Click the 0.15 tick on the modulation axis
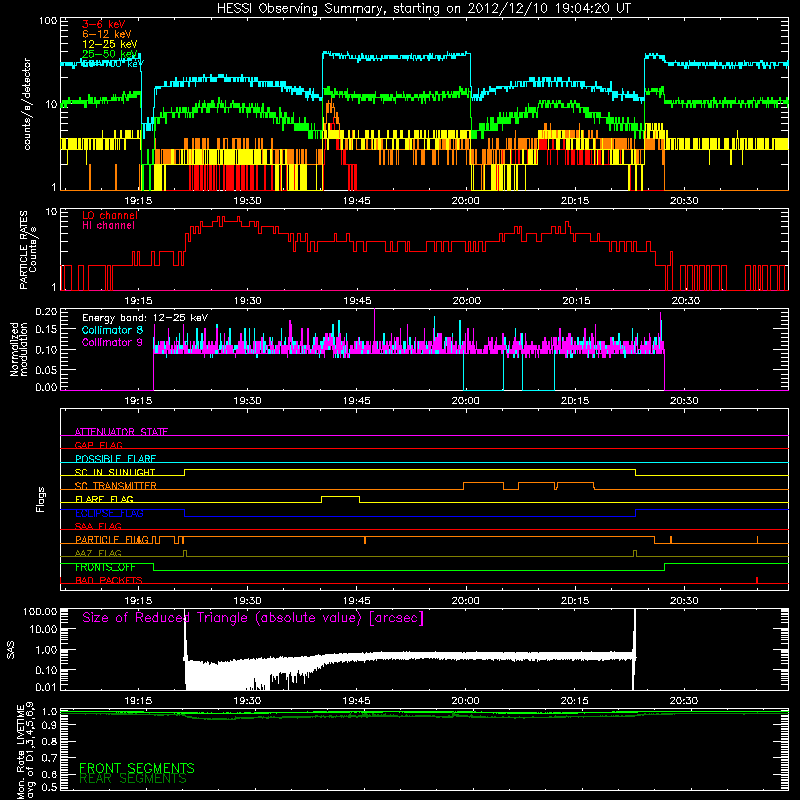 [x=46, y=330]
